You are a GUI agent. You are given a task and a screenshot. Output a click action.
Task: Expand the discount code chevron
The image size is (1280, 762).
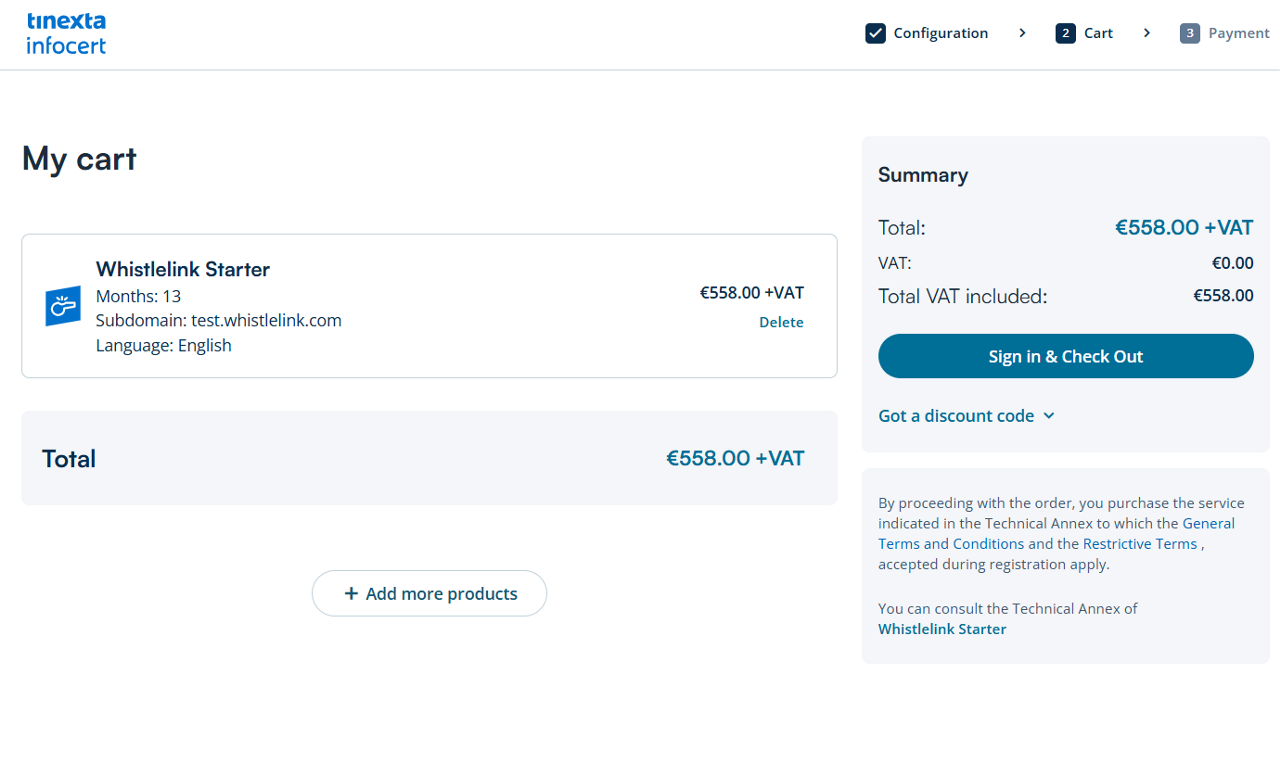click(1049, 416)
